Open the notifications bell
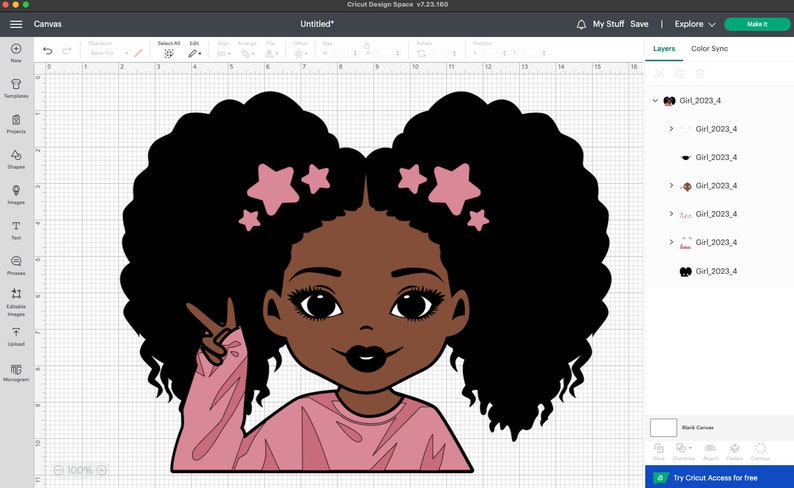 click(581, 24)
